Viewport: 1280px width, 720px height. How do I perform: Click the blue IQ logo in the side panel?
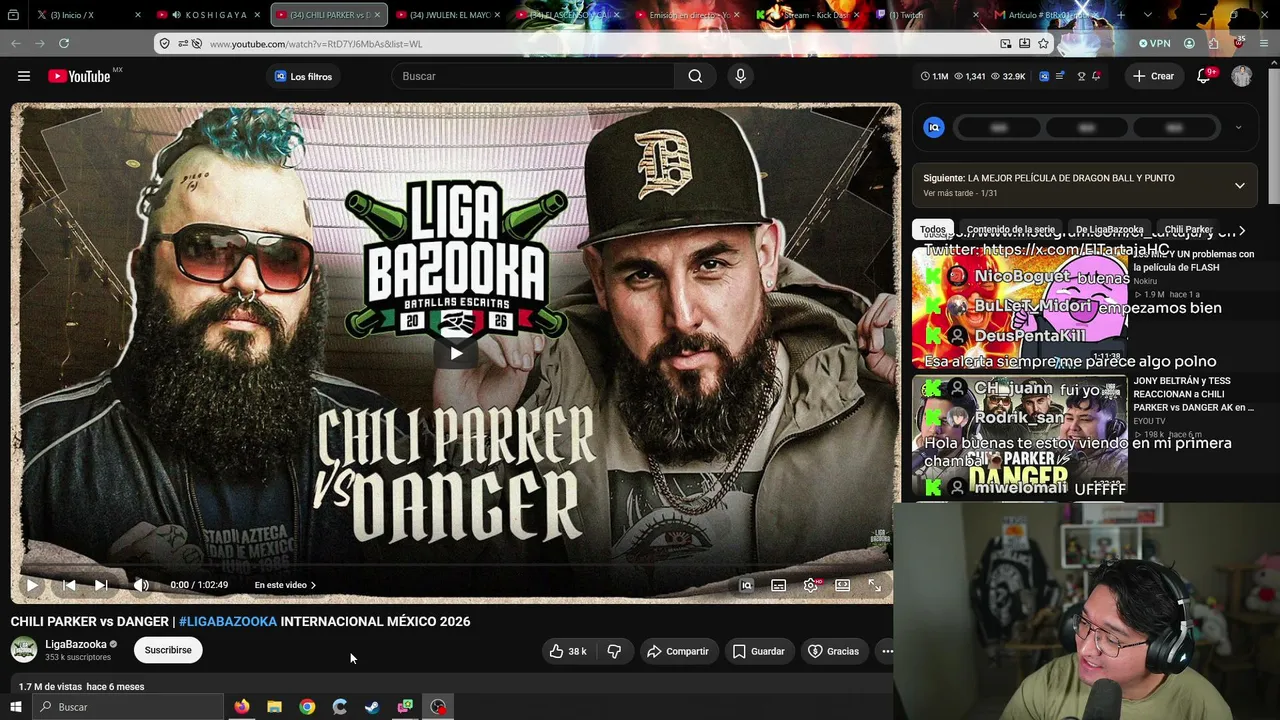pyautogui.click(x=934, y=127)
